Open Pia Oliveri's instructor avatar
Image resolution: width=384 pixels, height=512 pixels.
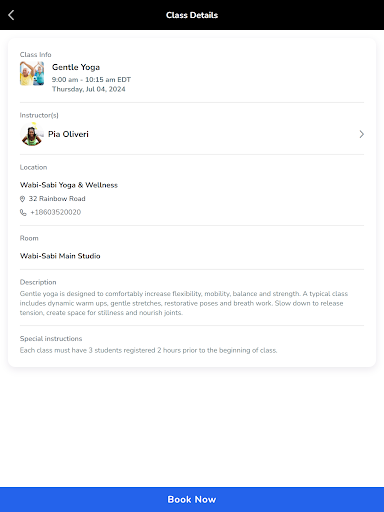coord(32,134)
